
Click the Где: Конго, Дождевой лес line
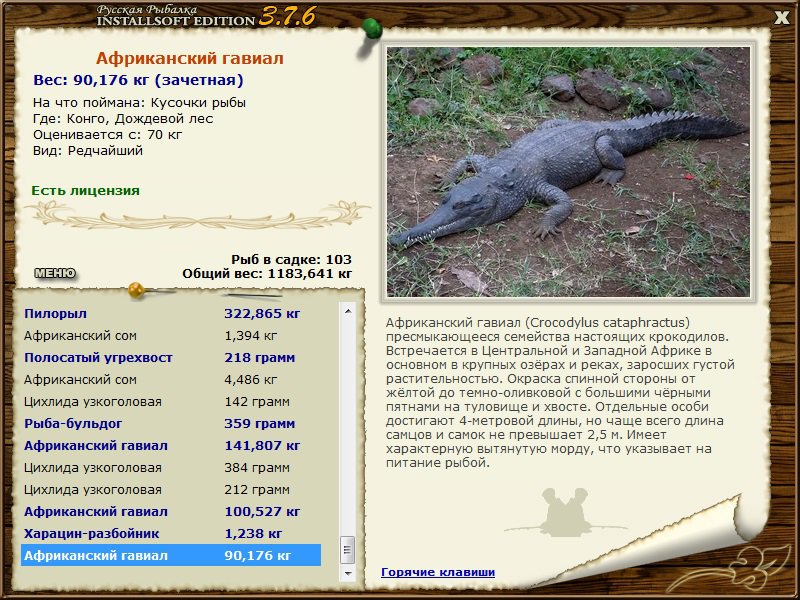point(123,119)
